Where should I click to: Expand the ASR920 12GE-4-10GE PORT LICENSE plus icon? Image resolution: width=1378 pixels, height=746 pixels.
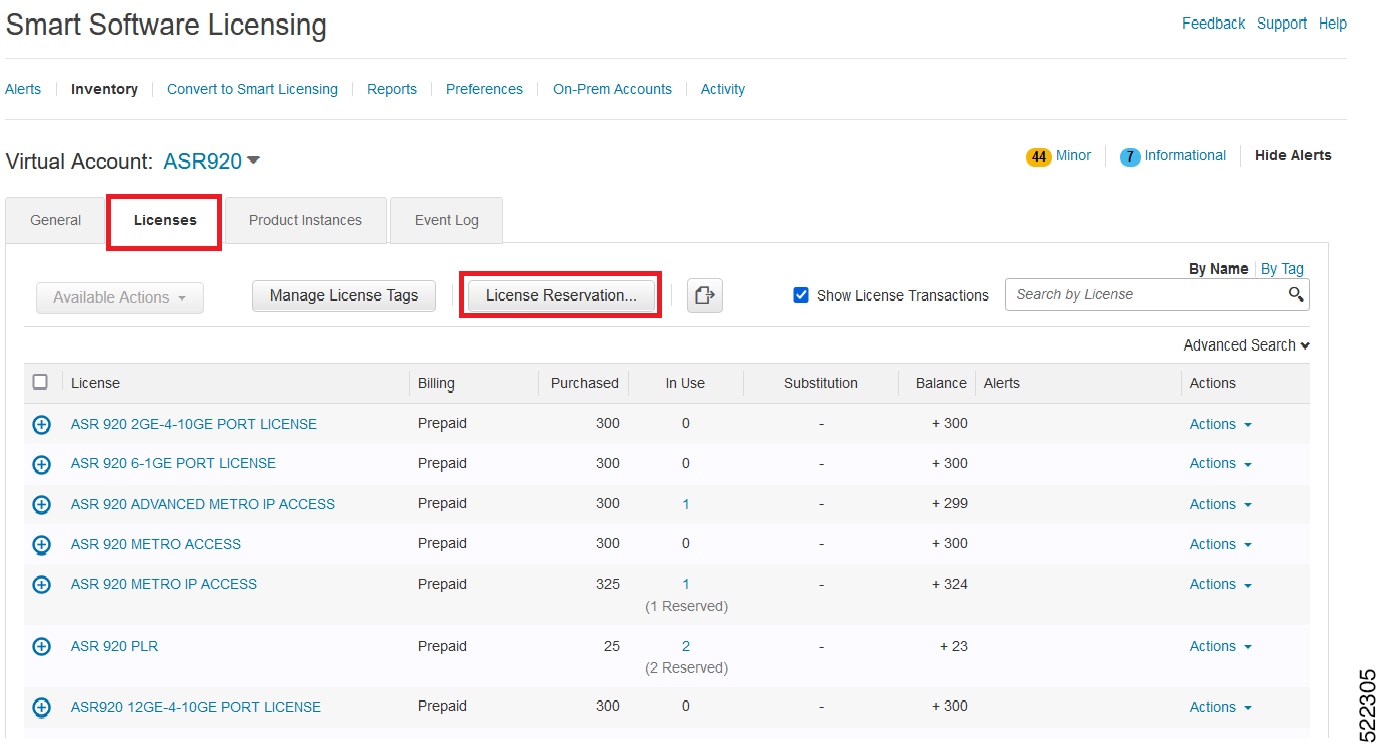tap(41, 708)
